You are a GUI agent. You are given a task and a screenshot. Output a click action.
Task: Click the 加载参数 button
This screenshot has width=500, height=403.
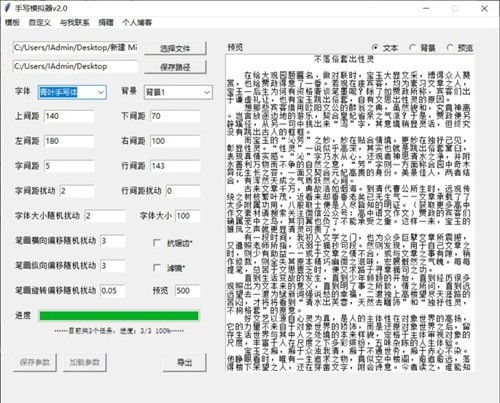click(85, 362)
